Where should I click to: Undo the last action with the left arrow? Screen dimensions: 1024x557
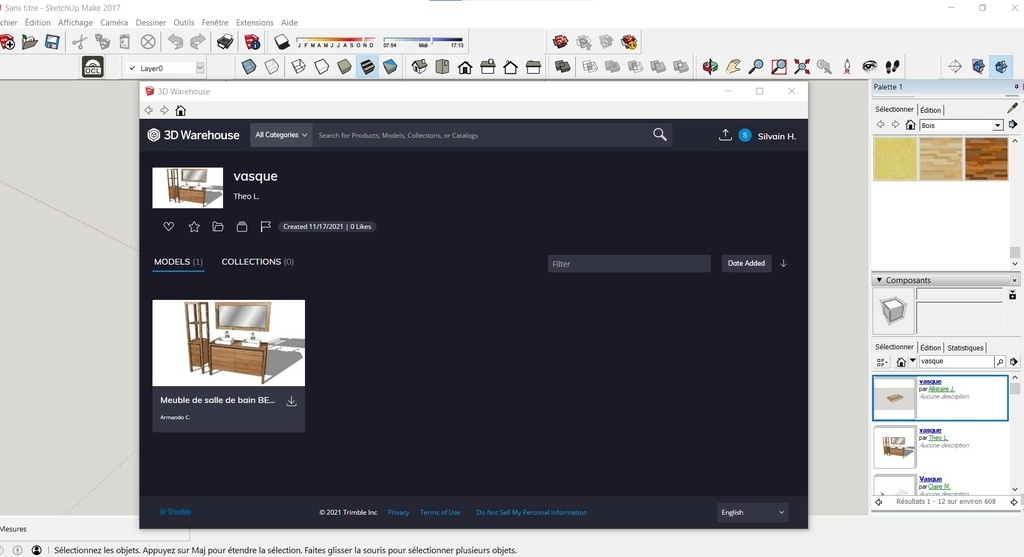(175, 42)
